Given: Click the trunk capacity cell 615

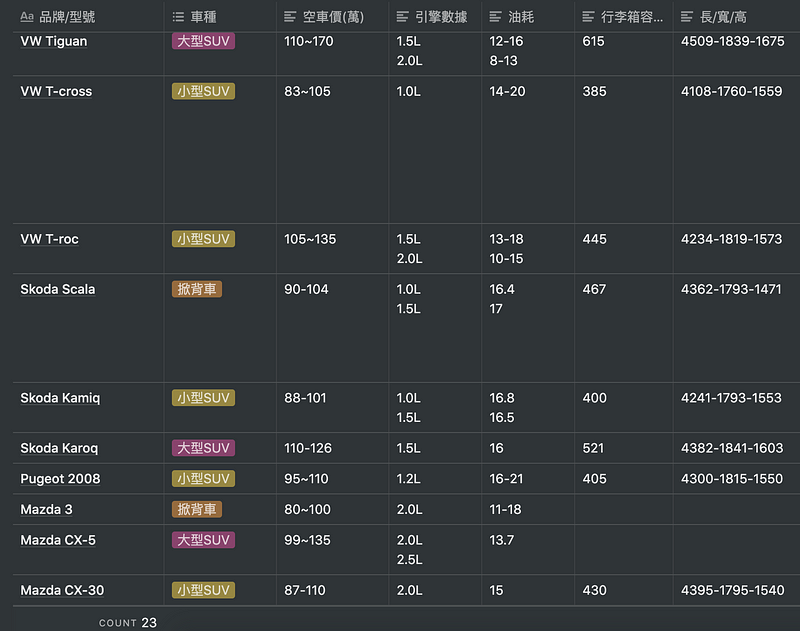Looking at the screenshot, I should (x=623, y=54).
